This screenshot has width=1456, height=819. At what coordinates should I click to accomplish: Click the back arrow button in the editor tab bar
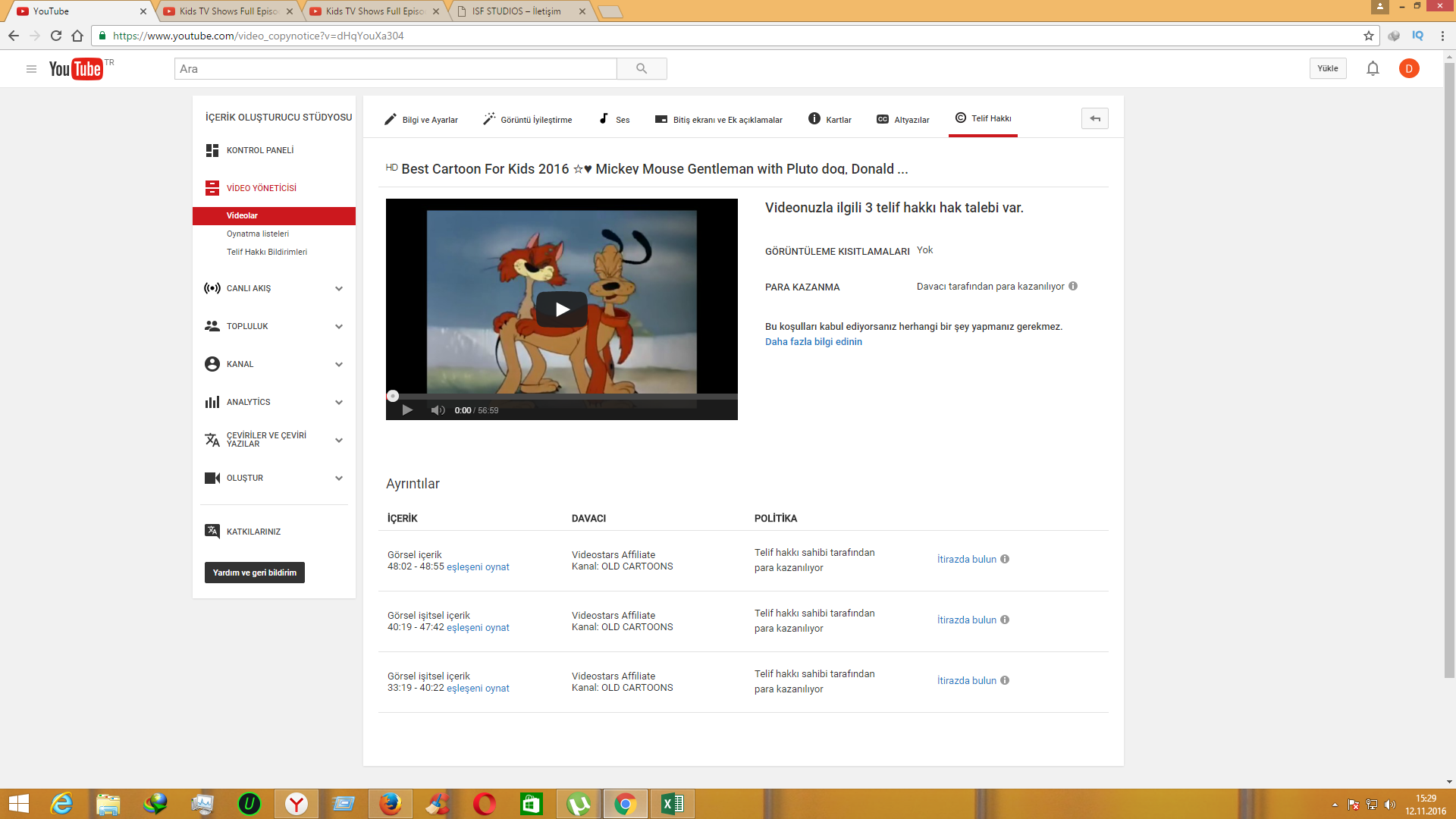1095,118
